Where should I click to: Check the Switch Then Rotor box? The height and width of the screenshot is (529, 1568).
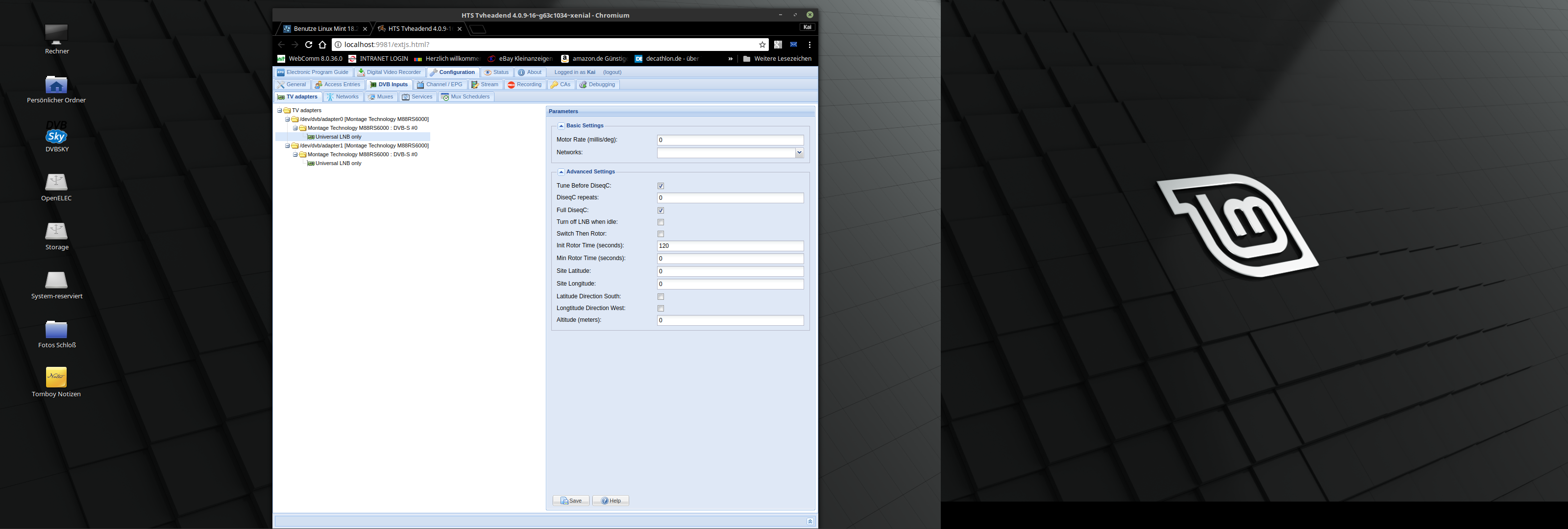tap(661, 234)
